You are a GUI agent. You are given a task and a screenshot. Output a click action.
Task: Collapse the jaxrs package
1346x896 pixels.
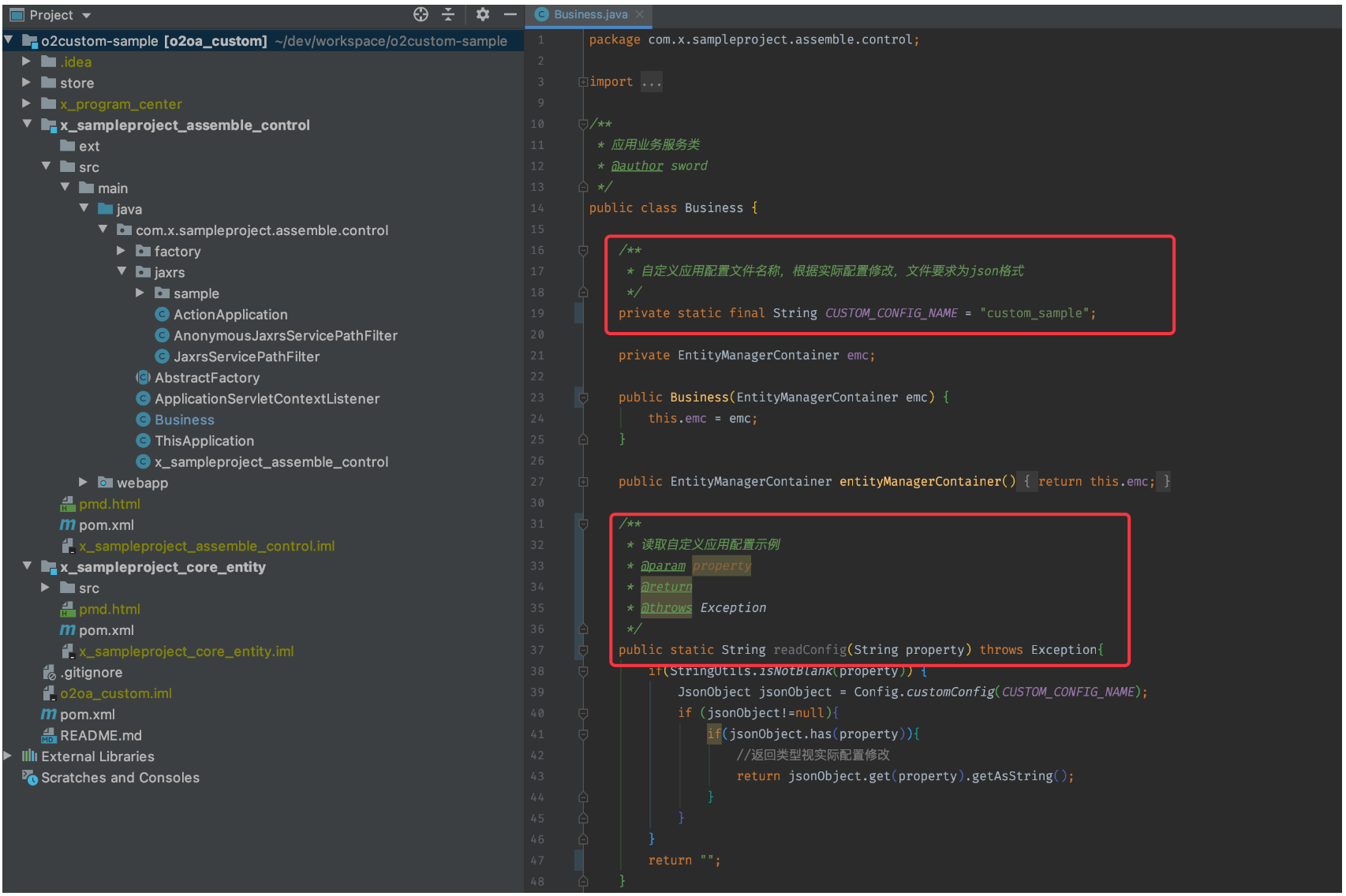(122, 272)
